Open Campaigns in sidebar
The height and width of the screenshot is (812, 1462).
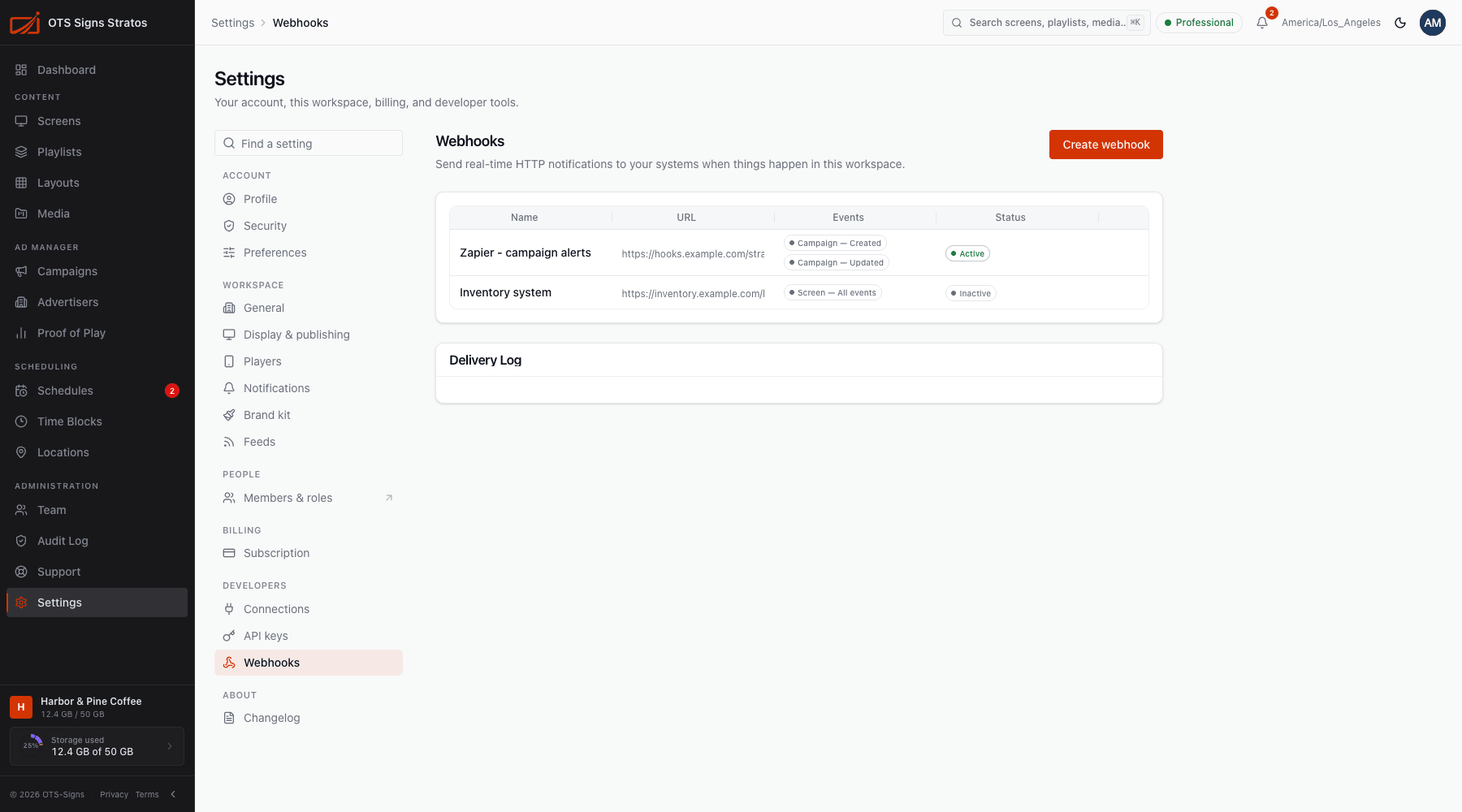click(x=97, y=271)
